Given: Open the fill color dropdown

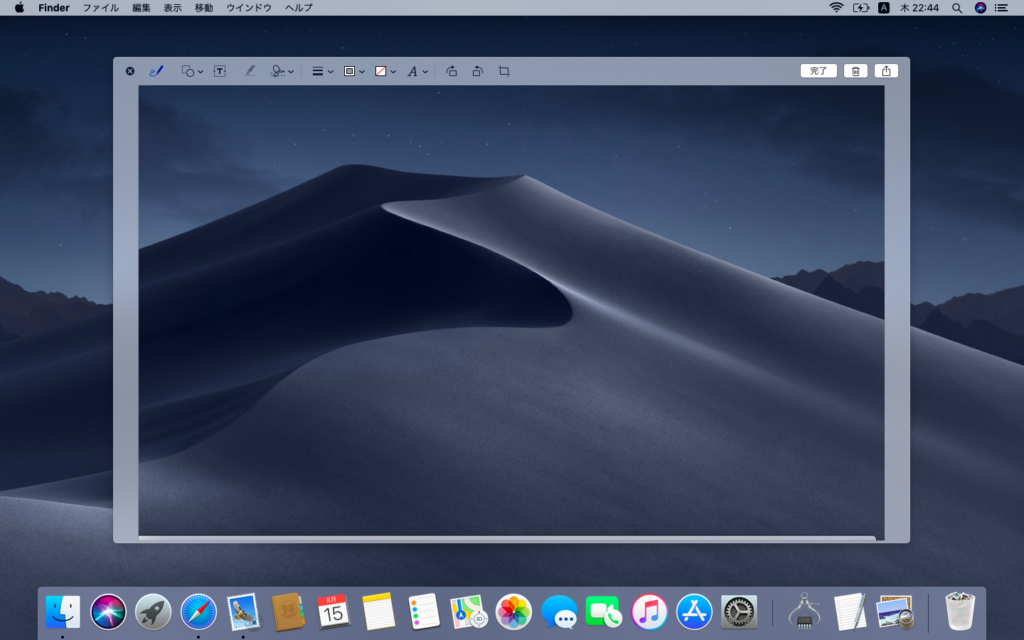Looking at the screenshot, I should click(385, 71).
